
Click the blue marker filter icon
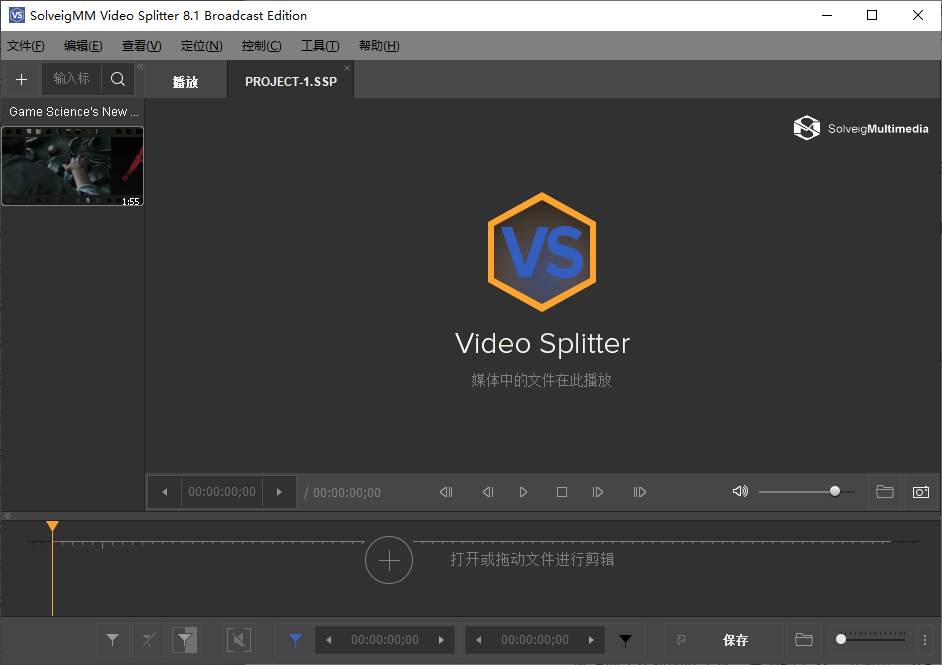[296, 639]
